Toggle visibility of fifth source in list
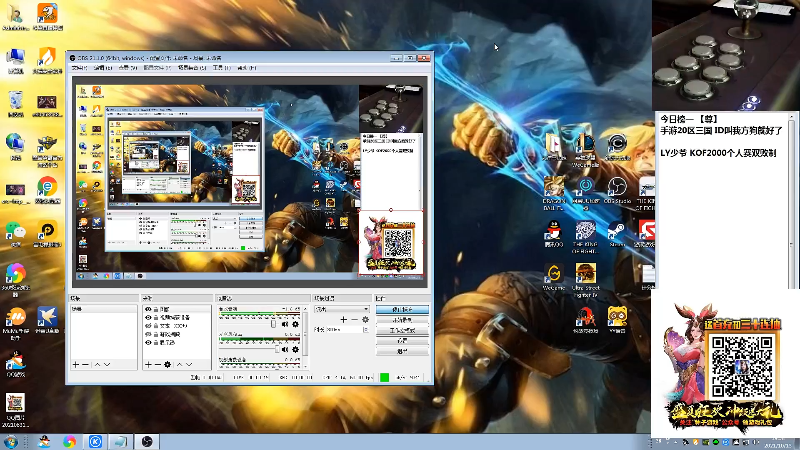This screenshot has width=800, height=450. tap(148, 342)
